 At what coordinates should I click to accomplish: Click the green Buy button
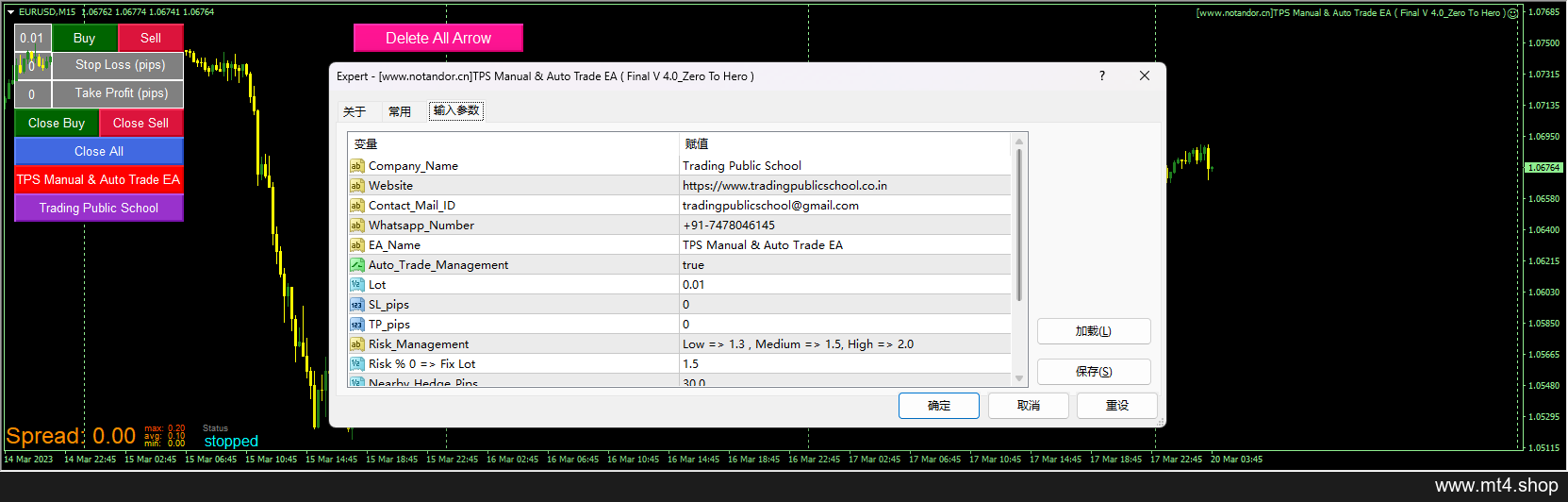coord(85,38)
